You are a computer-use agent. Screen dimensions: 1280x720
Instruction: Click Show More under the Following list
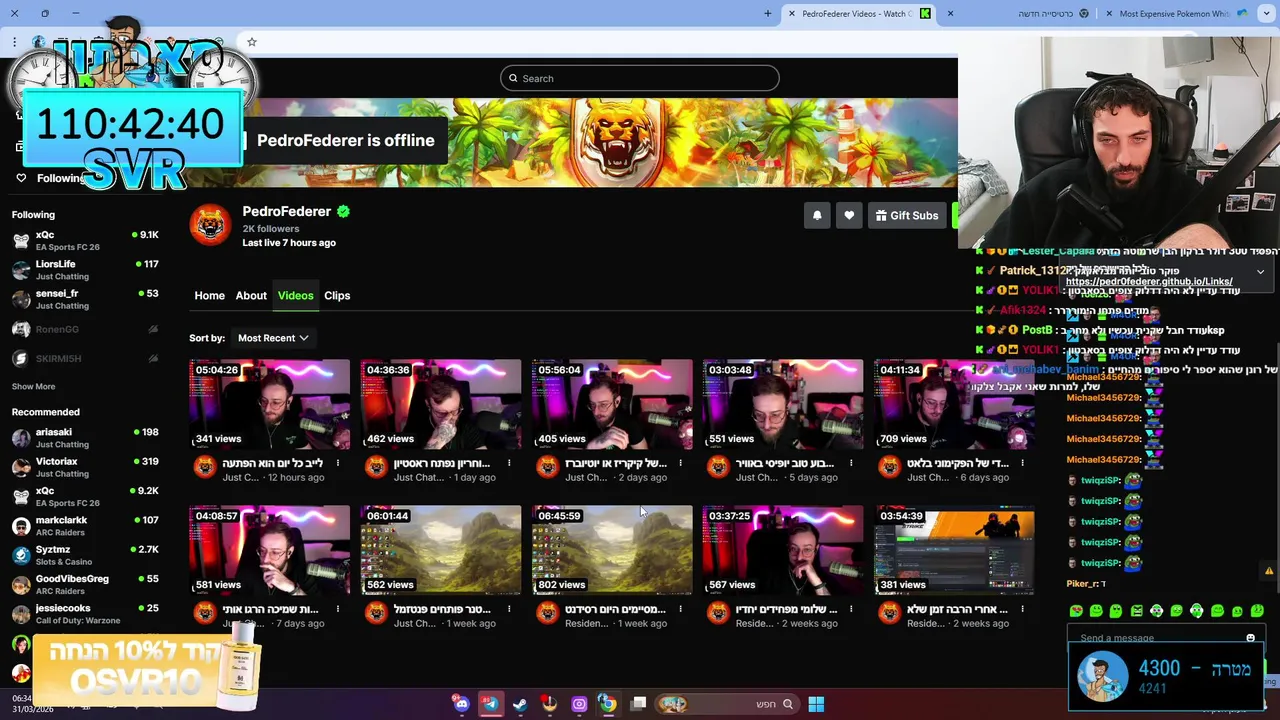coord(33,386)
